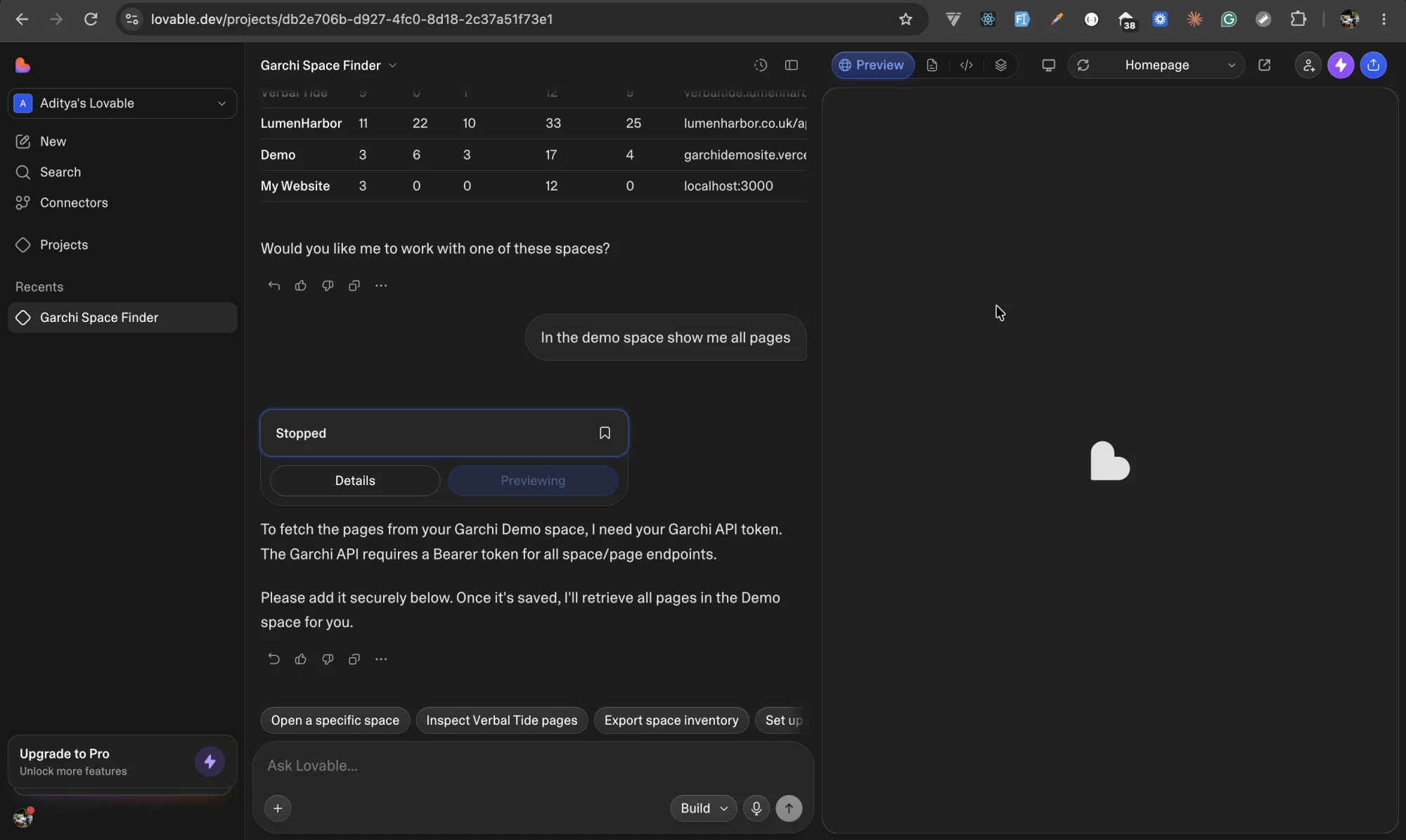The image size is (1406, 840).
Task: Click the purple Upgrade to Pro bolt
Action: click(209, 762)
